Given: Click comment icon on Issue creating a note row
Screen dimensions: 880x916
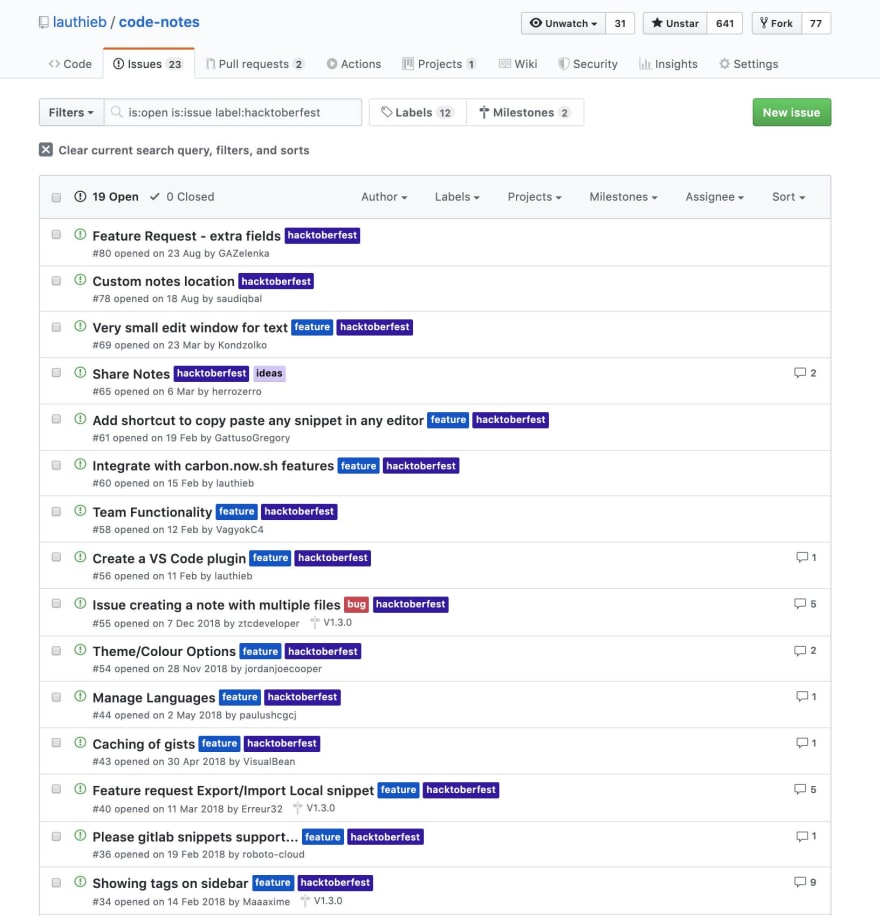Looking at the screenshot, I should point(799,603).
